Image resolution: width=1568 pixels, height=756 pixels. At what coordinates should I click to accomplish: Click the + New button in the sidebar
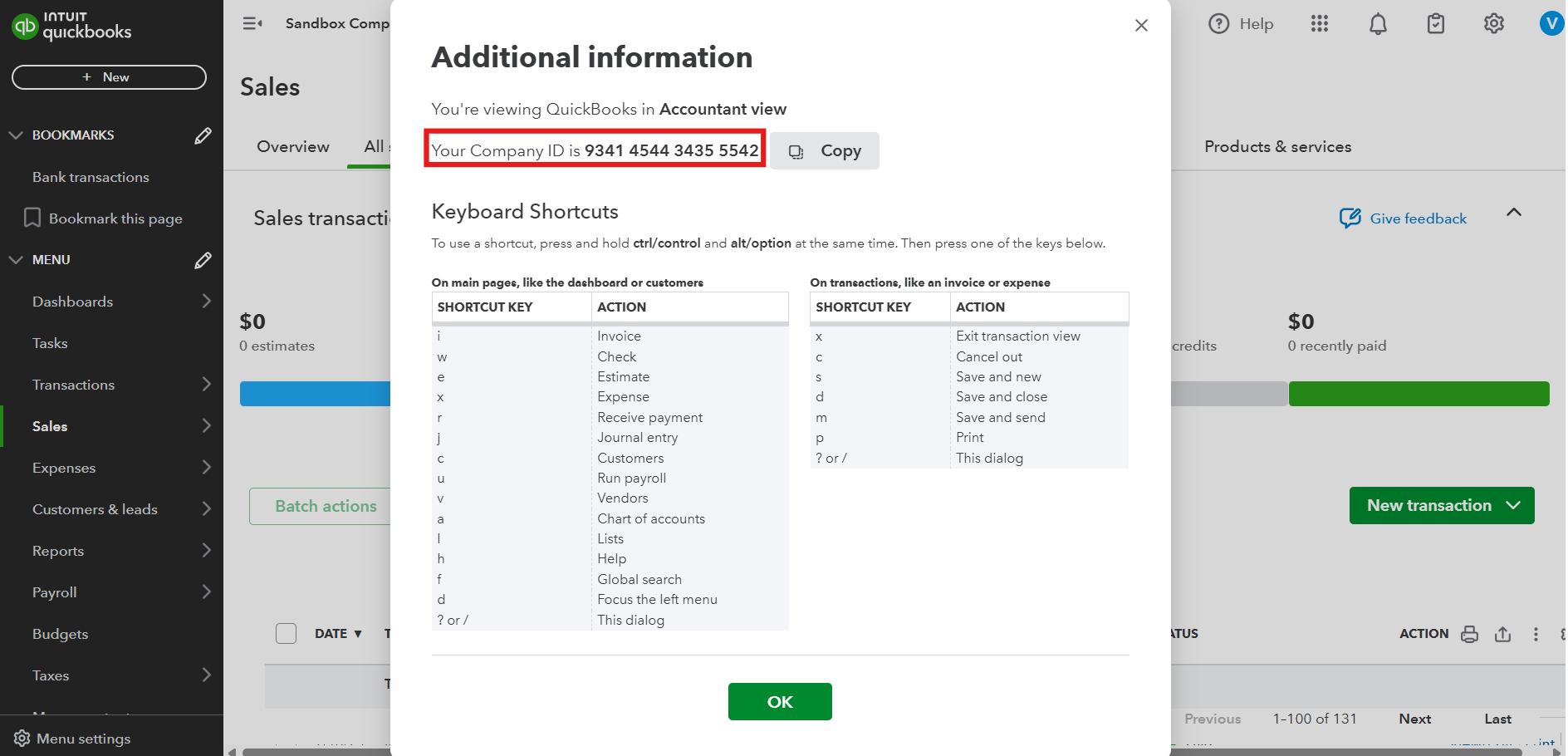pyautogui.click(x=109, y=77)
